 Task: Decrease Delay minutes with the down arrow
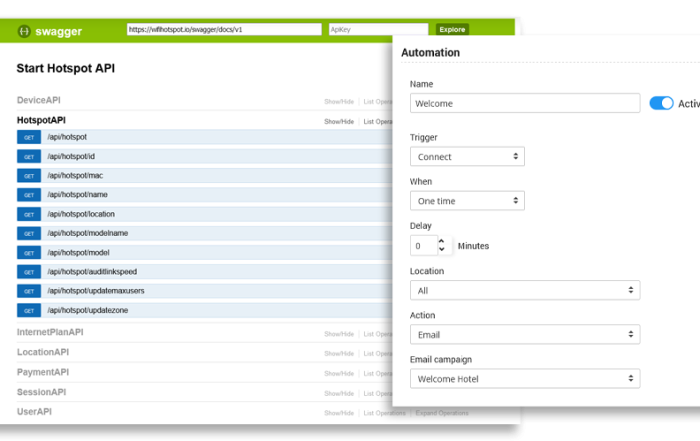point(442,250)
